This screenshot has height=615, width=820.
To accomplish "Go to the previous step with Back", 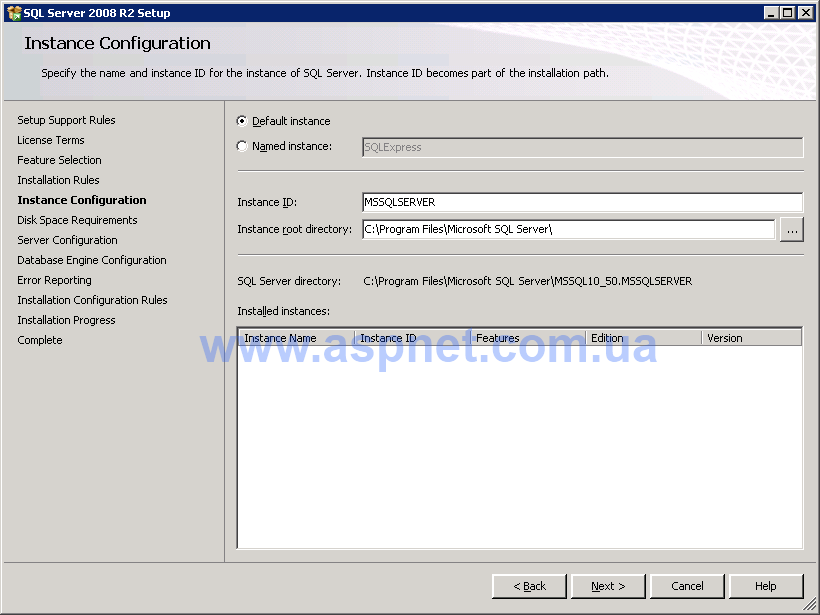I will click(x=529, y=586).
